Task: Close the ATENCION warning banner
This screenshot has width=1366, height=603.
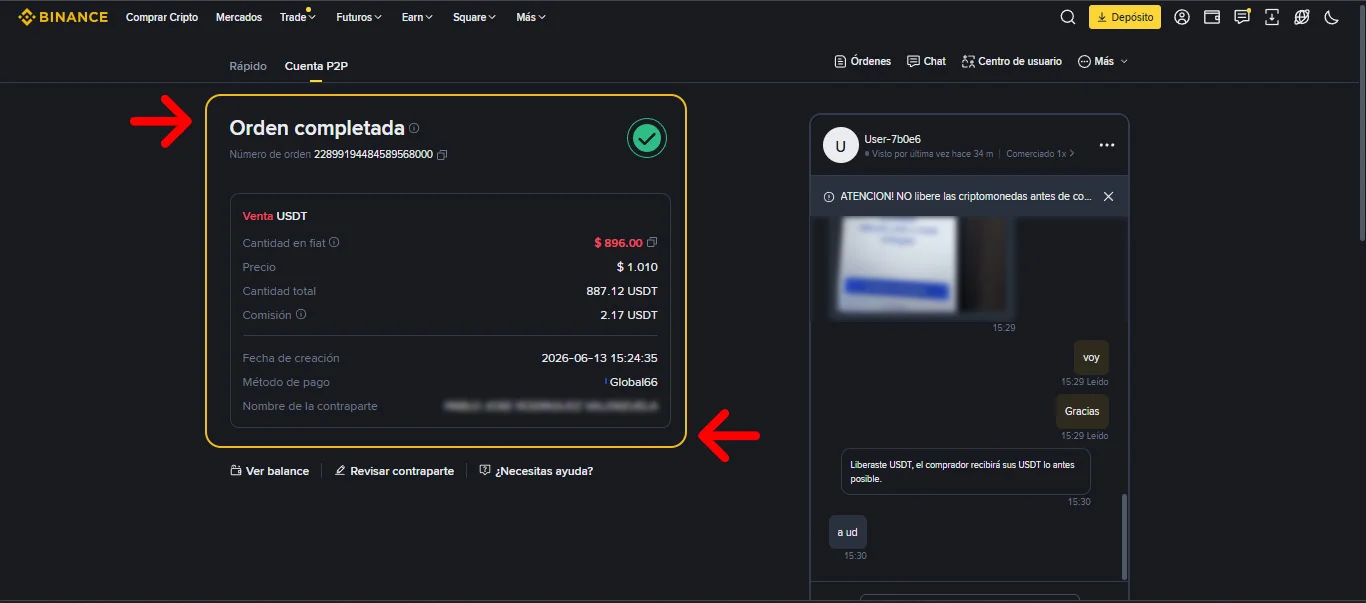Action: 1108,197
